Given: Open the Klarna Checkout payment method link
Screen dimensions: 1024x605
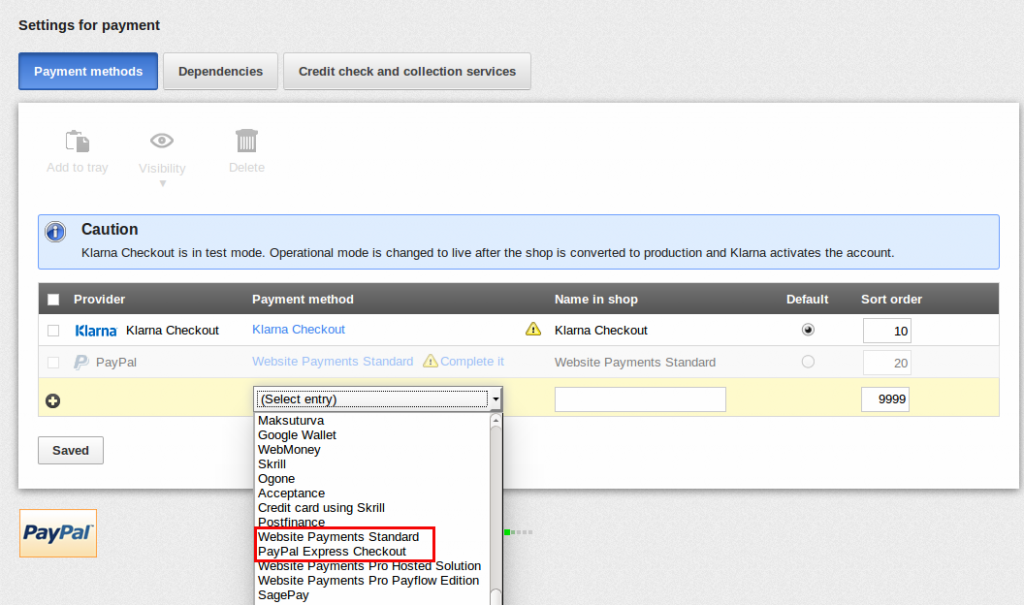Looking at the screenshot, I should pyautogui.click(x=298, y=329).
